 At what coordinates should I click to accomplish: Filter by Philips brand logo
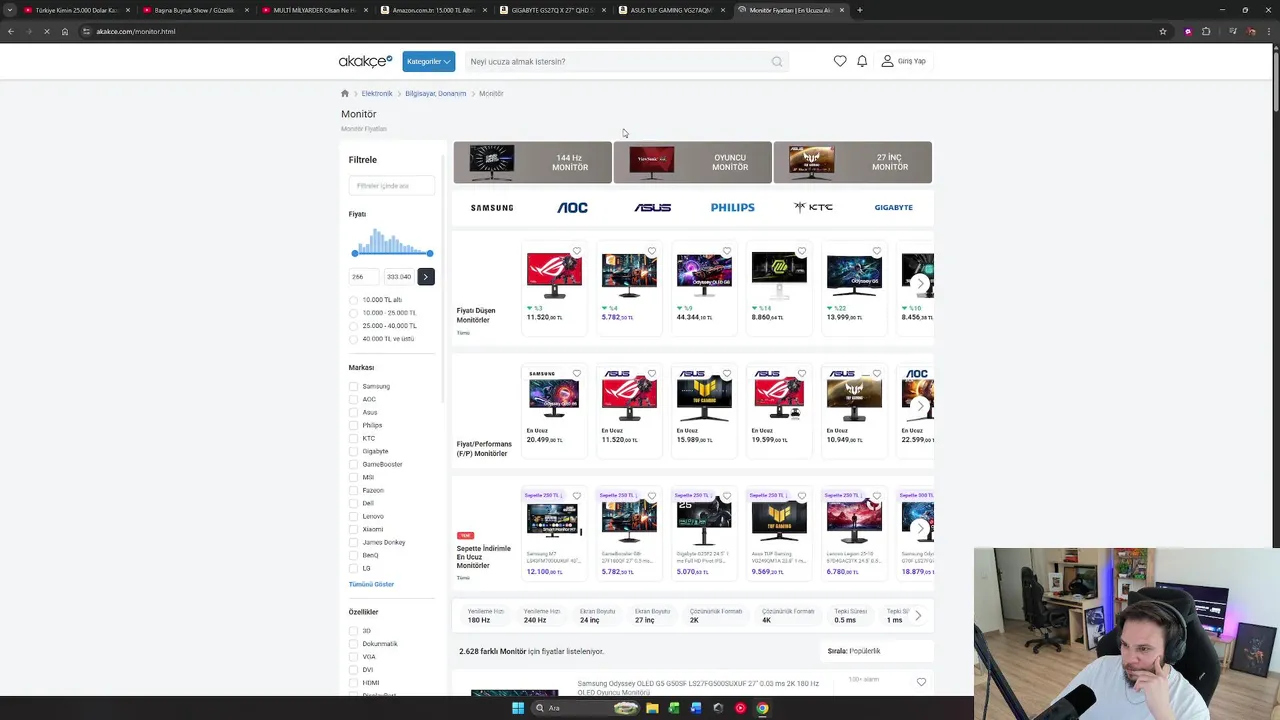coord(733,208)
